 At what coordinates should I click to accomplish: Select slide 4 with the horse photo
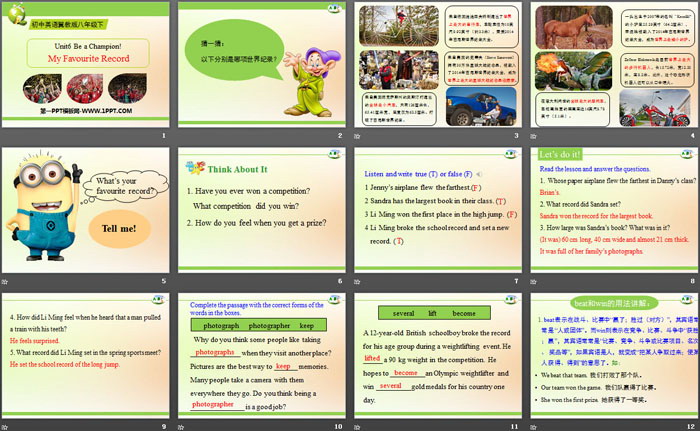coord(615,65)
